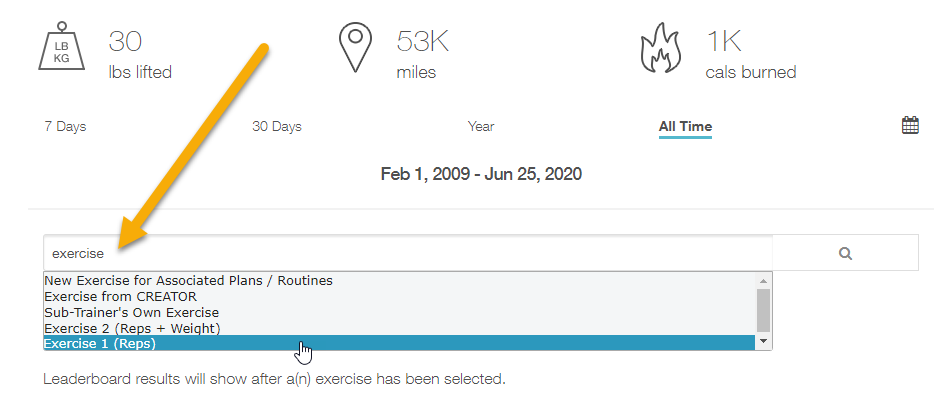Screen dimensions: 952x413
Task: Click the dropdown list scroll down arrow
Action: (764, 342)
